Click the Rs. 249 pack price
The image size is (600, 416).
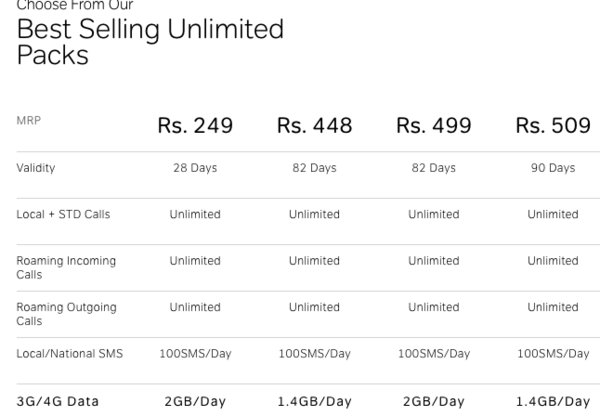pyautogui.click(x=195, y=126)
